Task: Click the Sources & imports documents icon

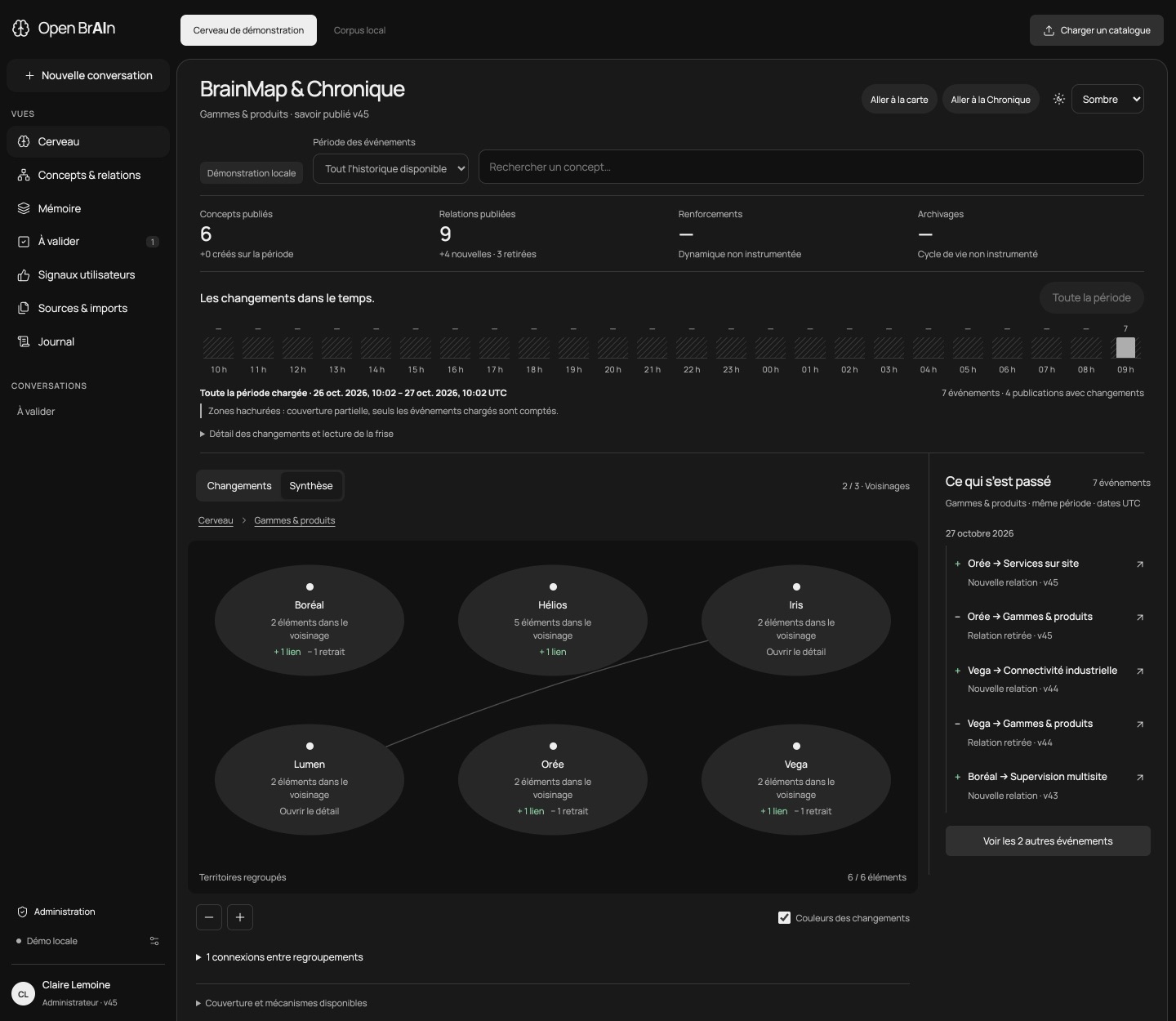Action: pos(24,308)
